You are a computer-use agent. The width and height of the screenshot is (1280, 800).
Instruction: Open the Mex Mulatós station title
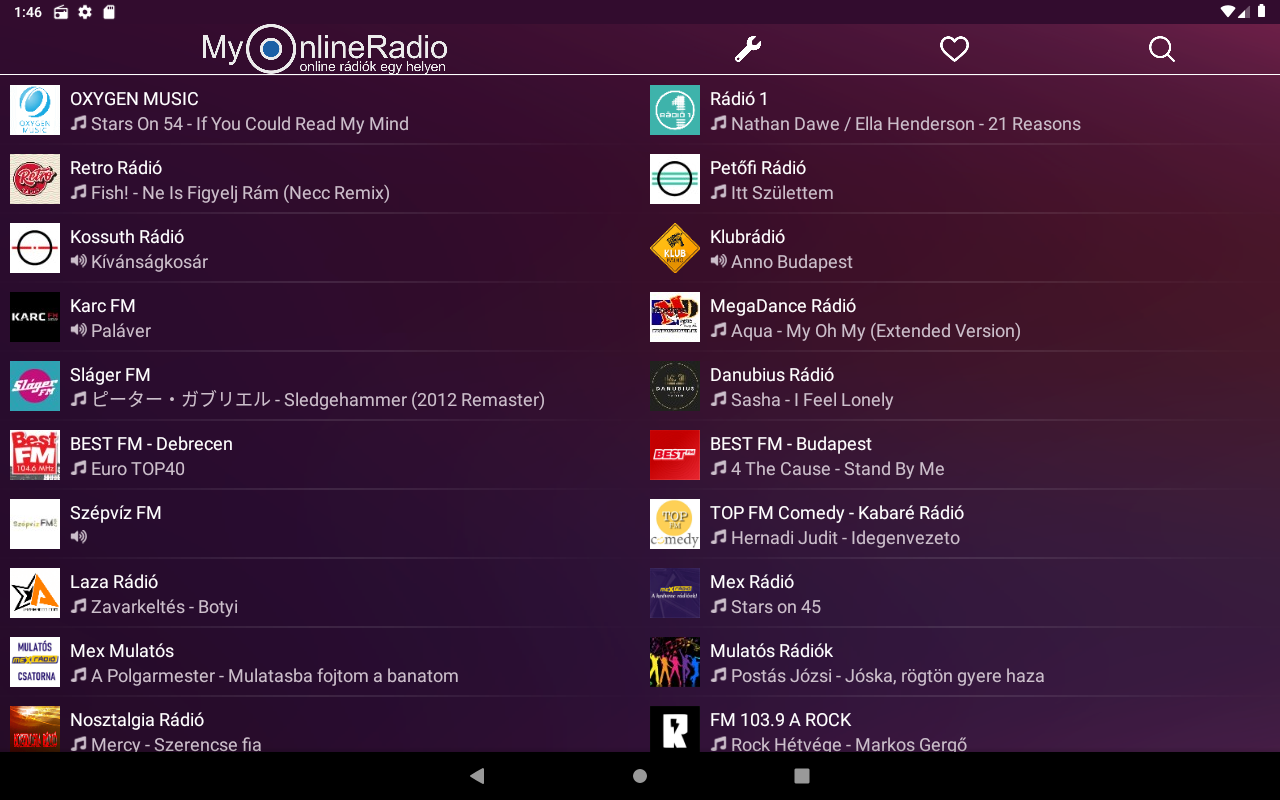[x=122, y=651]
